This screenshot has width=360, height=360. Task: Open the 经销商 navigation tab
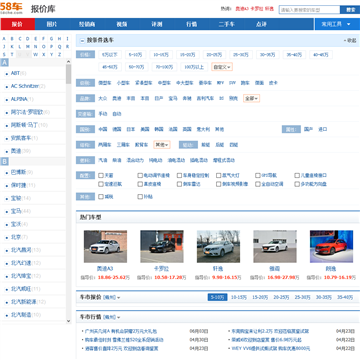pos(87,24)
